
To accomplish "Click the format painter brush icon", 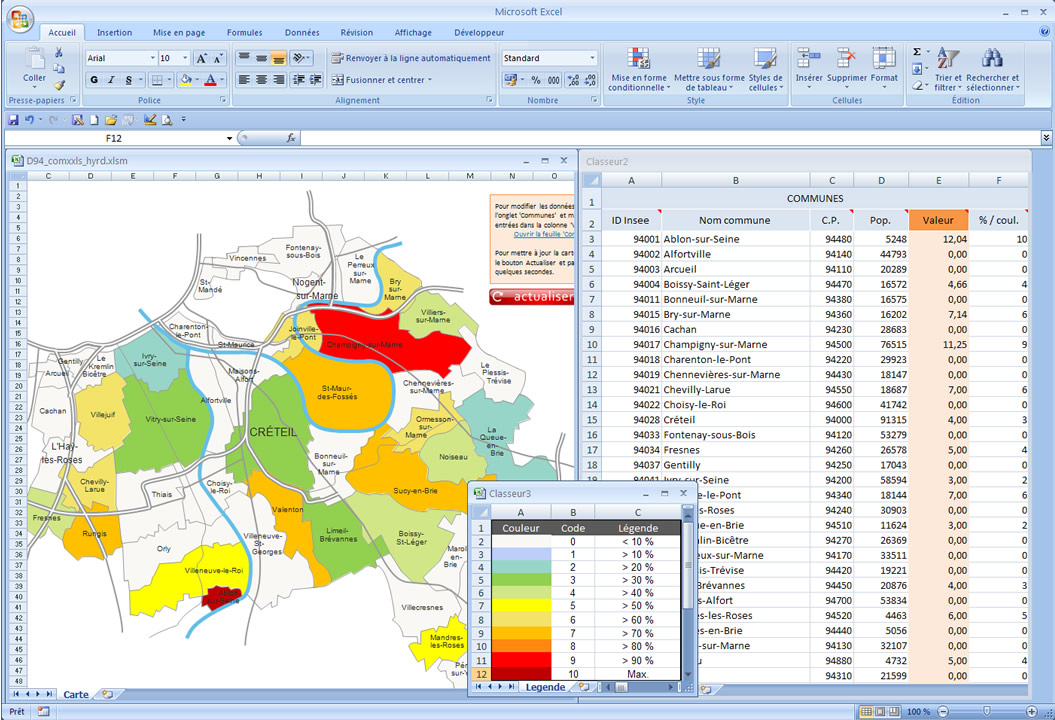I will [x=59, y=85].
